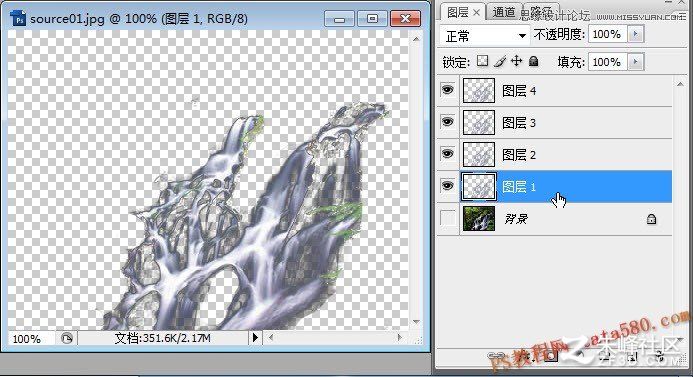Switch to the 通道 tab
This screenshot has height=377, width=693.
(504, 13)
